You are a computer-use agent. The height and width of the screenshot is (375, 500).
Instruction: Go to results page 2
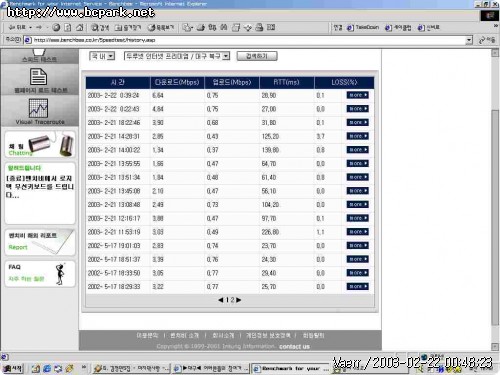click(232, 300)
